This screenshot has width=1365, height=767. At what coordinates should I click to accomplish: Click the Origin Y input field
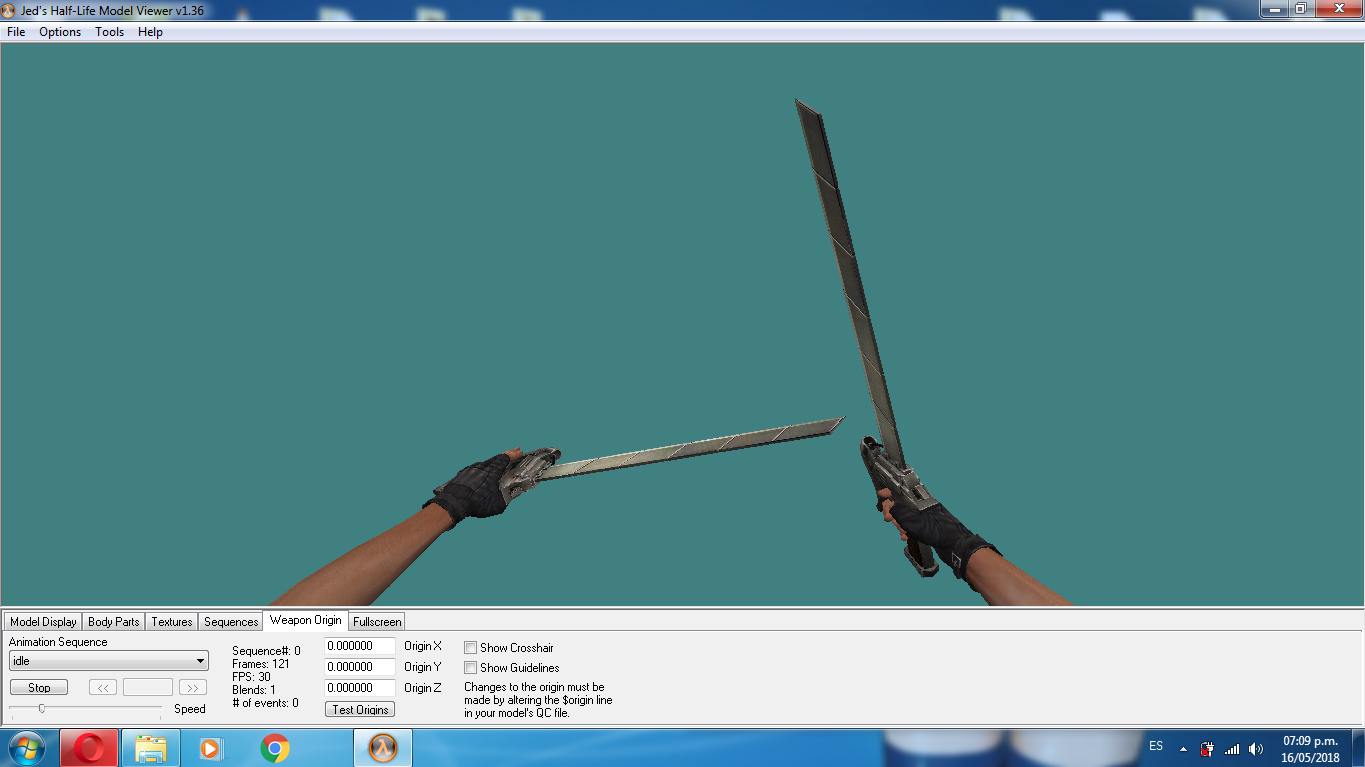pyautogui.click(x=360, y=667)
